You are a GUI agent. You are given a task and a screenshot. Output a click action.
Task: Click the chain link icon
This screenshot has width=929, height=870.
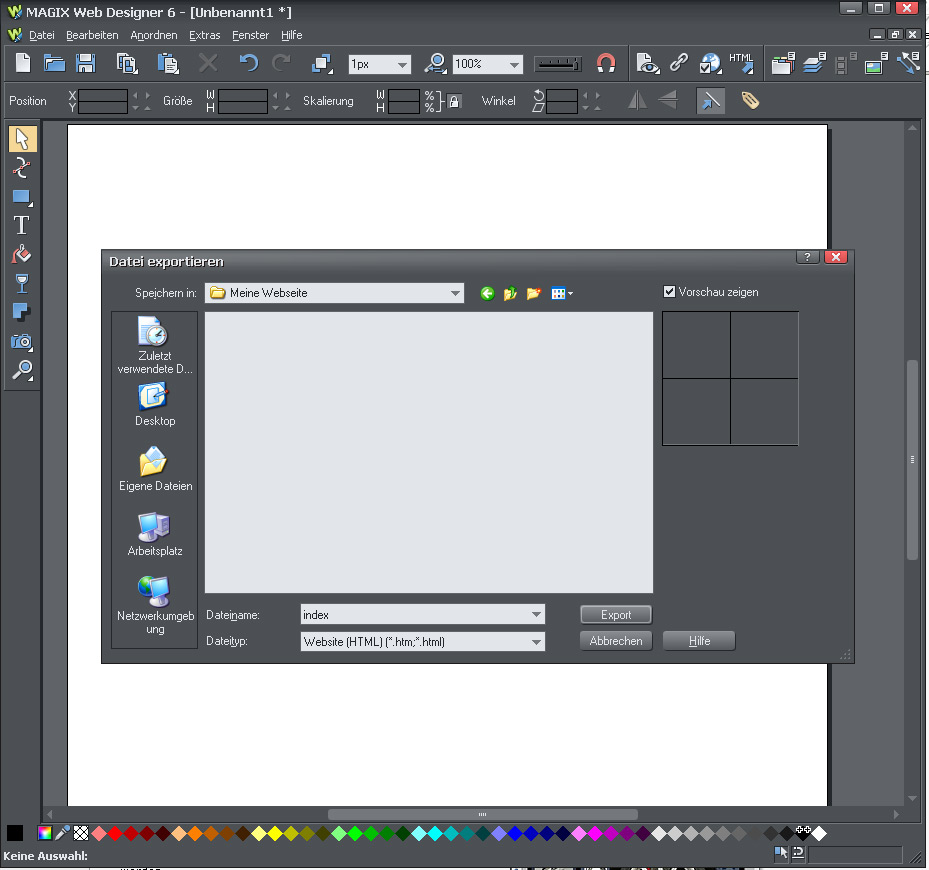679,62
